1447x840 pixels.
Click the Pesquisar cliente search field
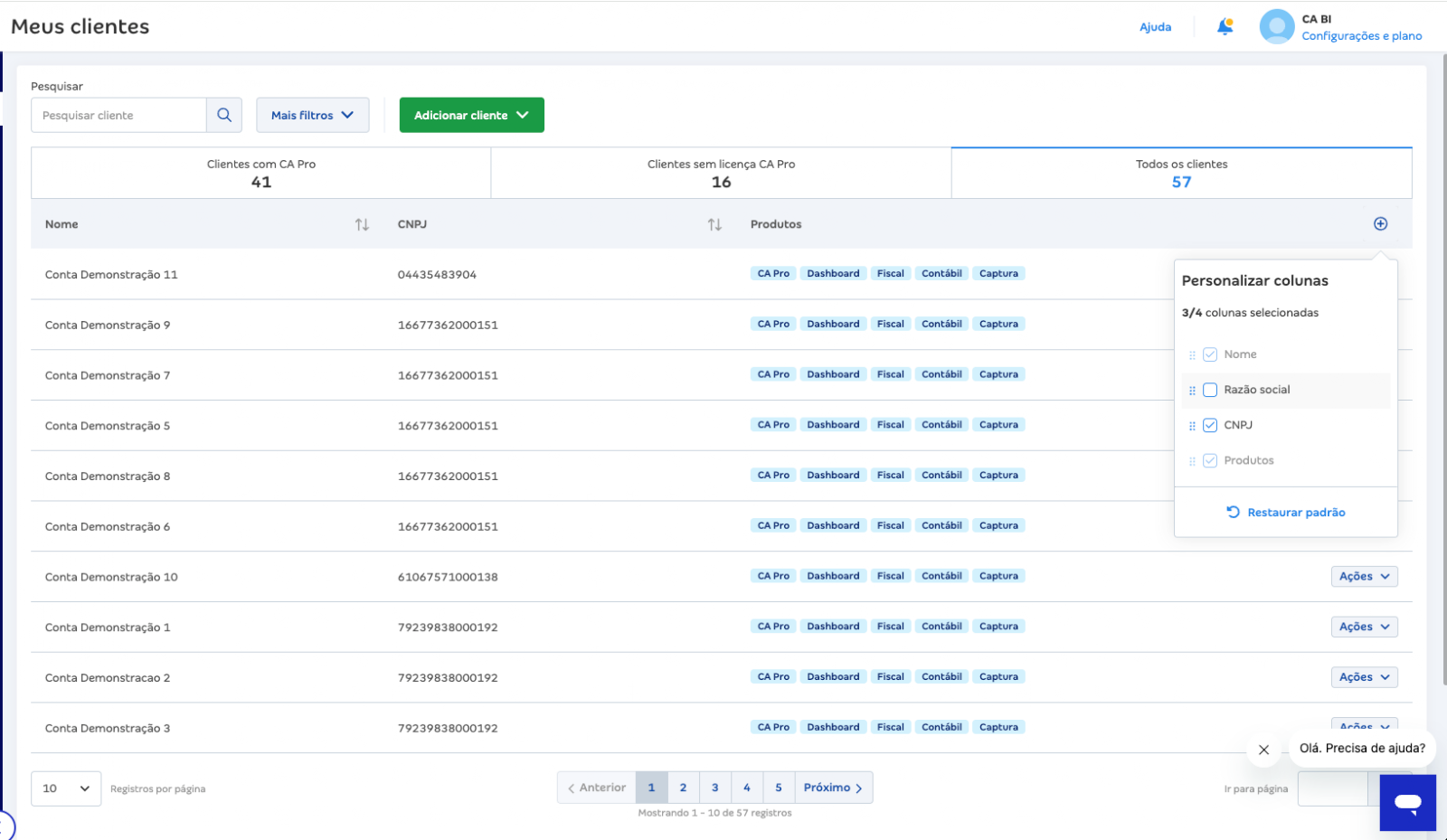point(118,115)
